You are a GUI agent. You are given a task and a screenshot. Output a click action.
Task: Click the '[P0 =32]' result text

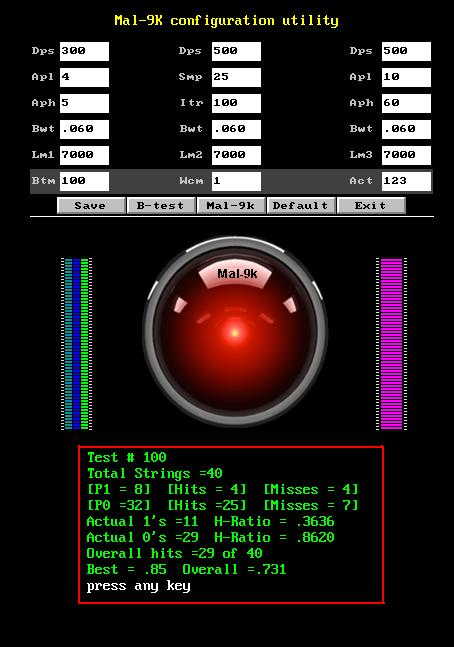(119, 505)
